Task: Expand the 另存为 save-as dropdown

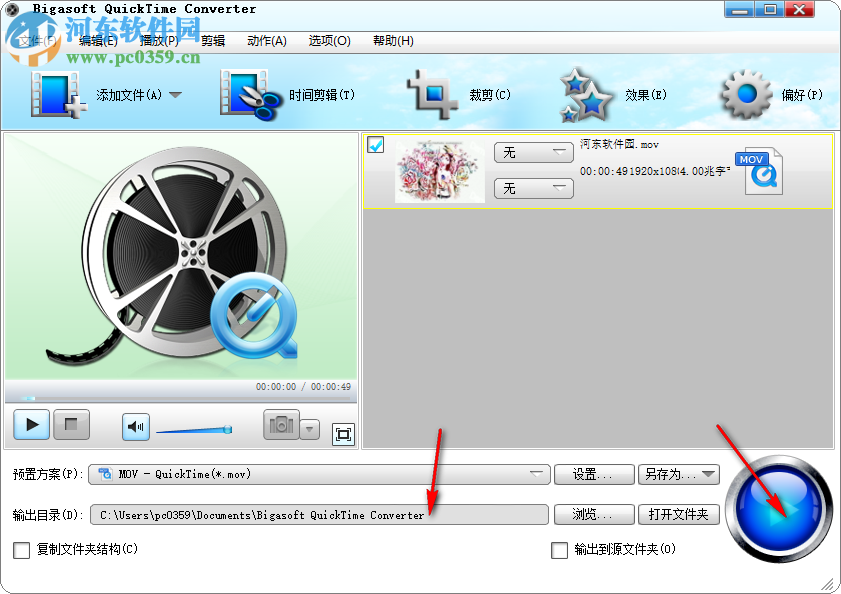Action: [x=709, y=474]
